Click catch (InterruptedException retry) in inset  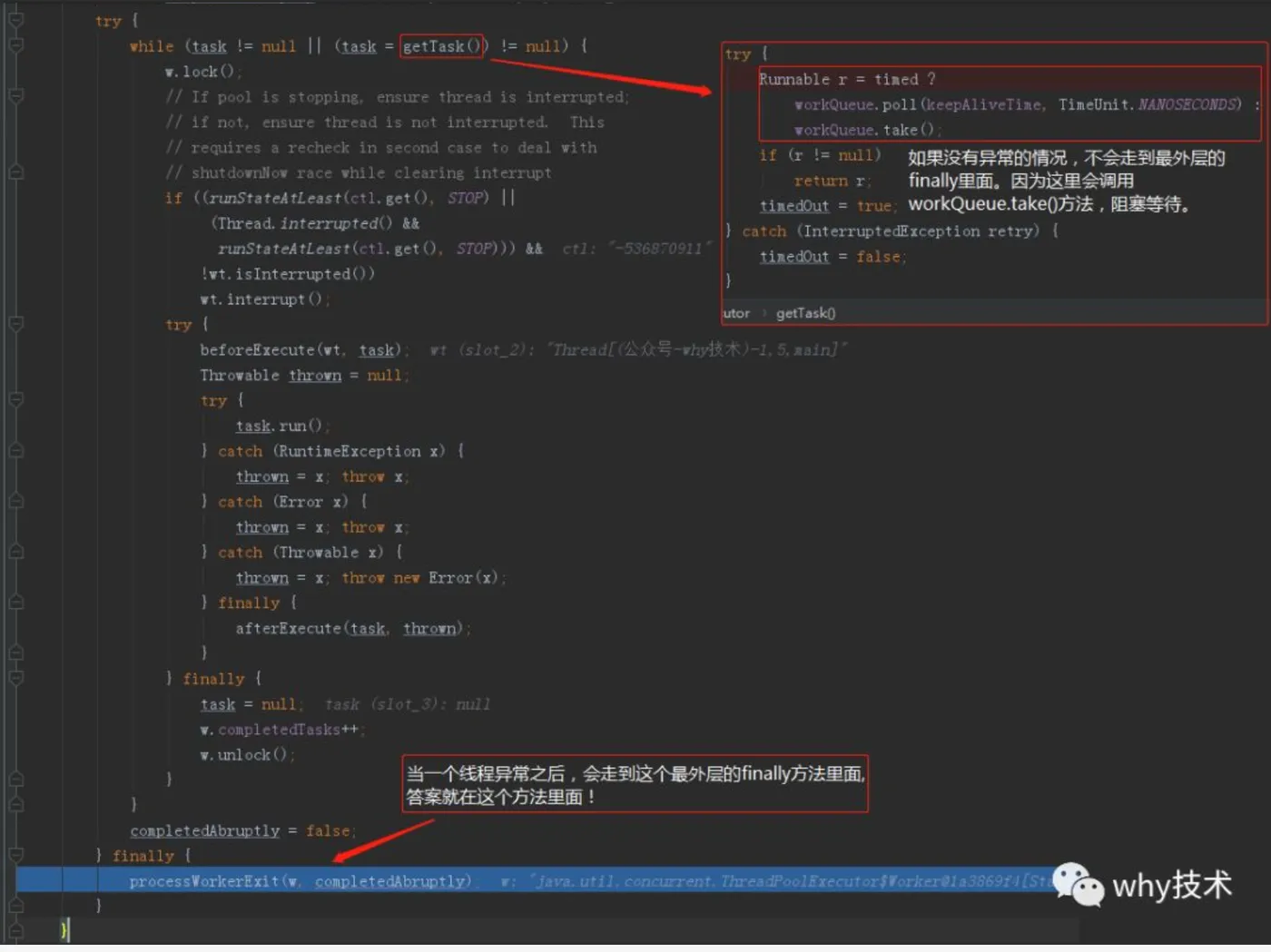click(892, 231)
